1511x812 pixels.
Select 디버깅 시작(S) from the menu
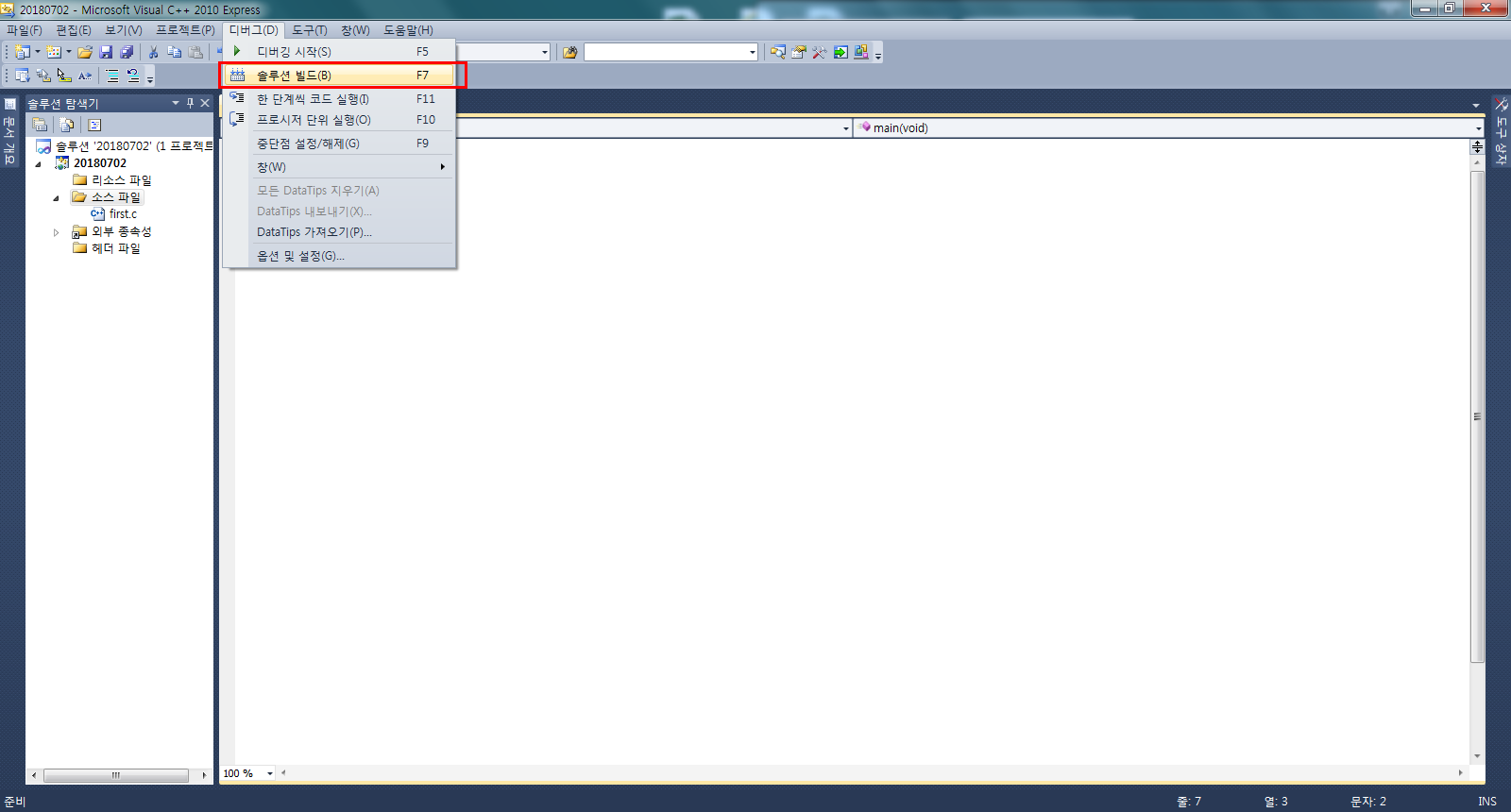click(x=339, y=52)
